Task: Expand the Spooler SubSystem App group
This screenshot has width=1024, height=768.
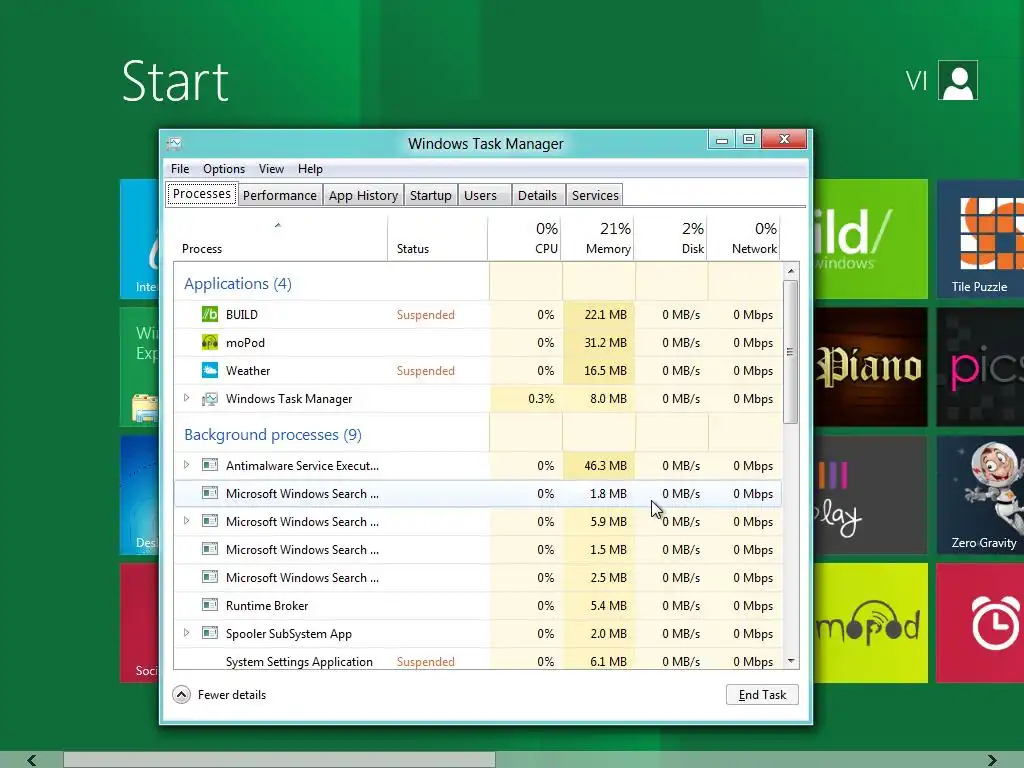Action: (187, 633)
